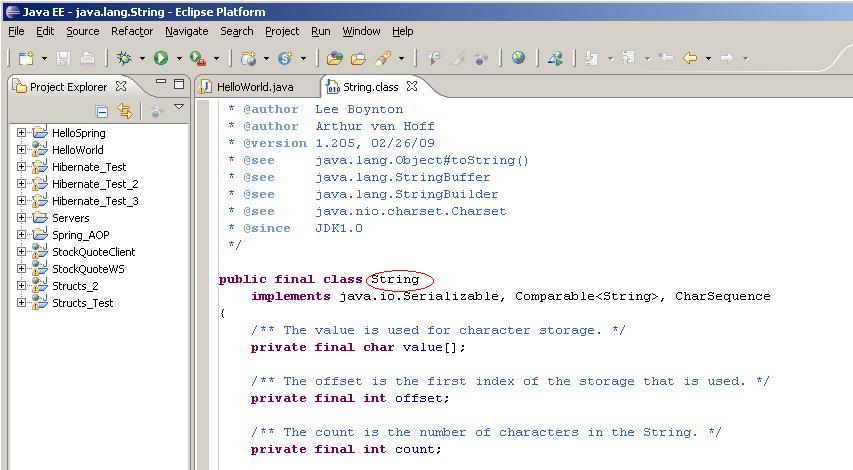Open the Web Browser globe icon
Screen dimensions: 853x470
[518, 57]
